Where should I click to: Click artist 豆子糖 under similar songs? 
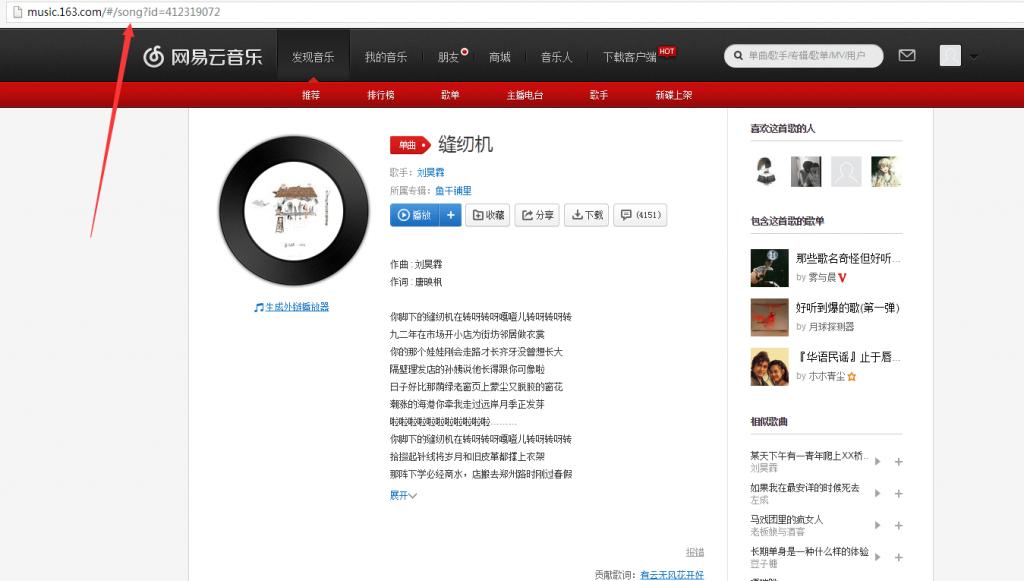click(x=764, y=563)
